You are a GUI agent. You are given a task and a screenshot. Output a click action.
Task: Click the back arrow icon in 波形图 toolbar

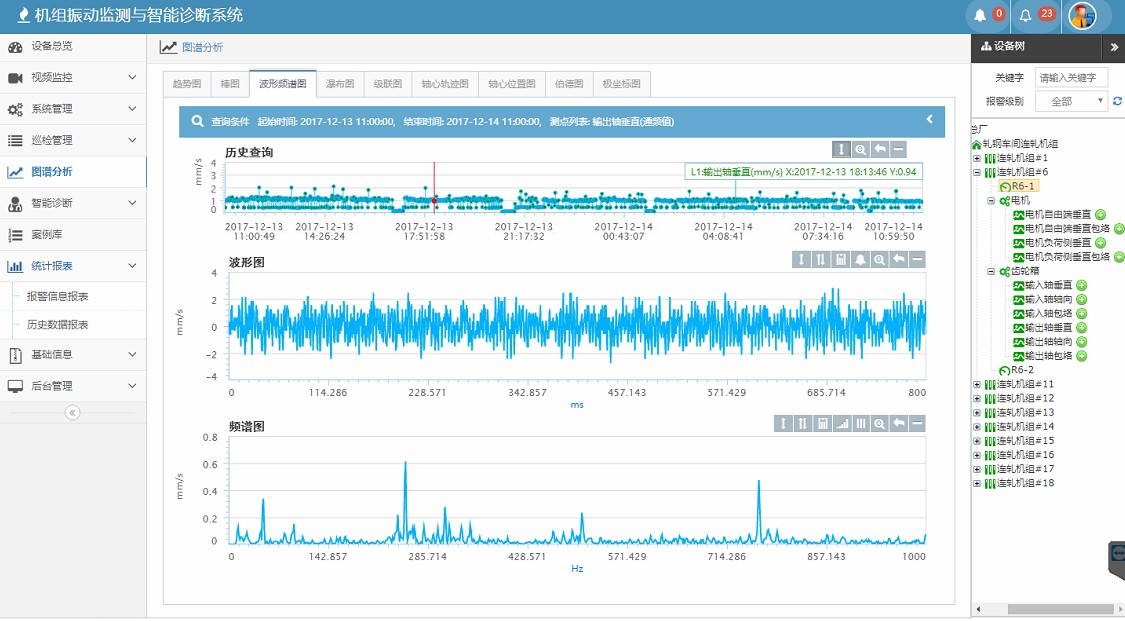pos(898,260)
